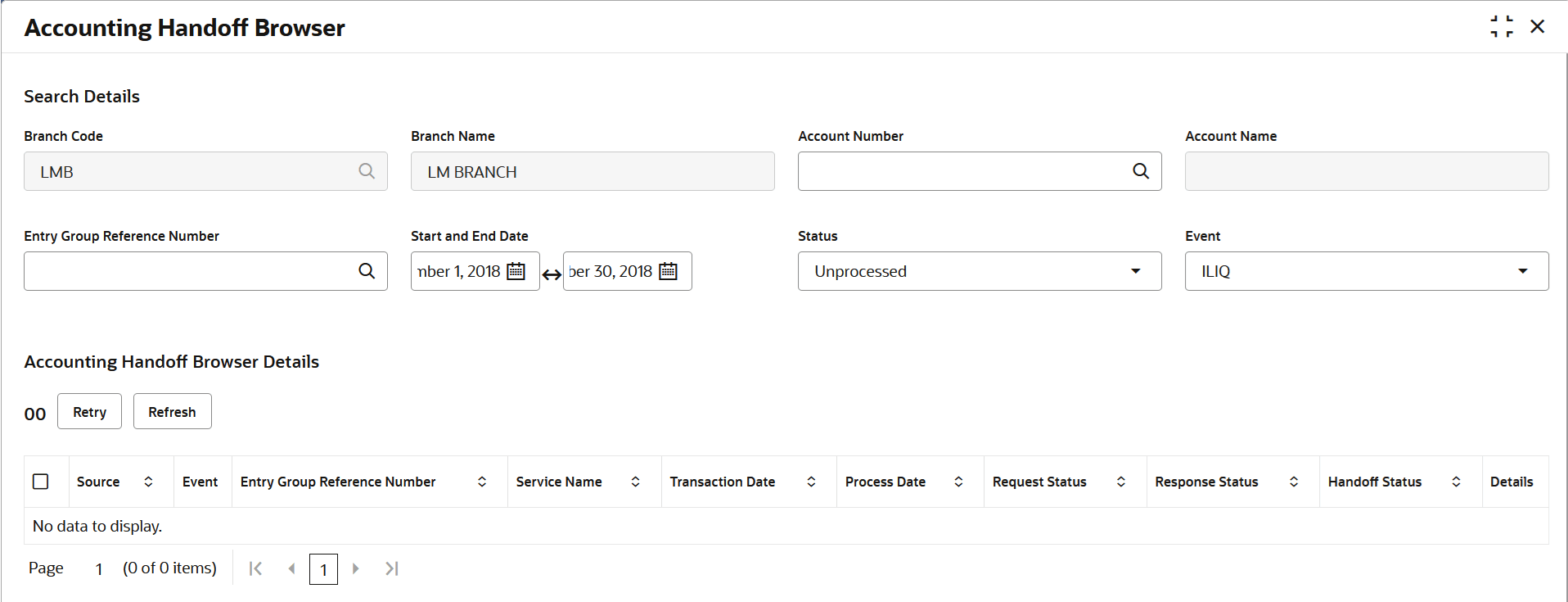Viewport: 1568px width, 602px height.
Task: Open Entry Group Reference Number lookup icon
Action: [x=367, y=271]
